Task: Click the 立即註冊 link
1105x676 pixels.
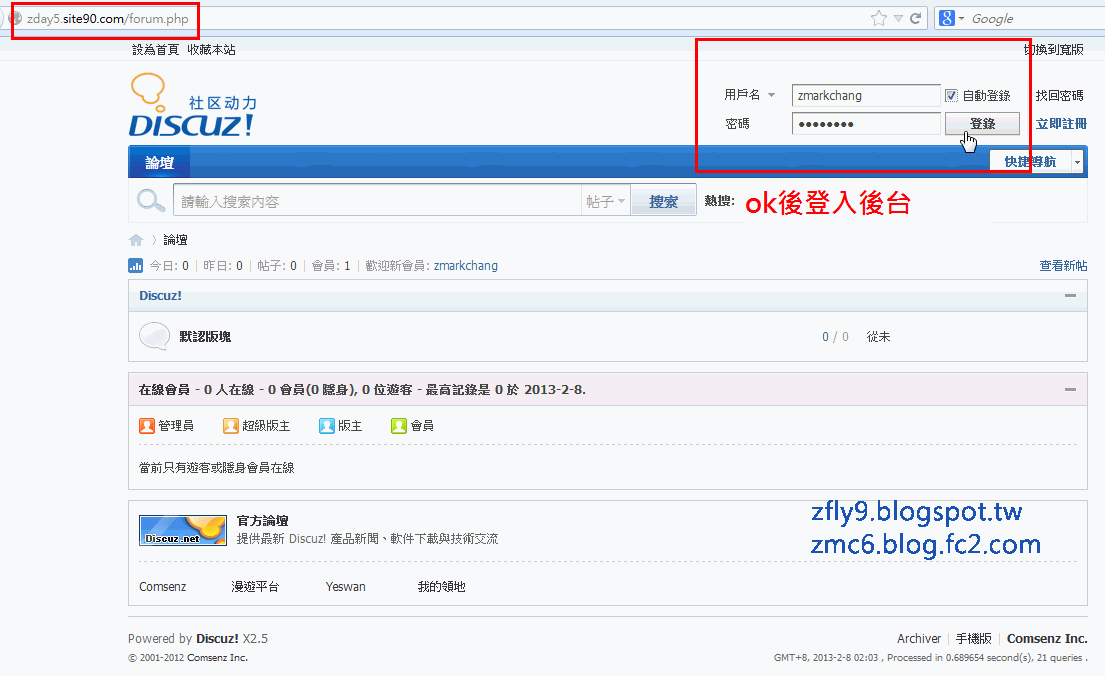Action: pos(1061,123)
